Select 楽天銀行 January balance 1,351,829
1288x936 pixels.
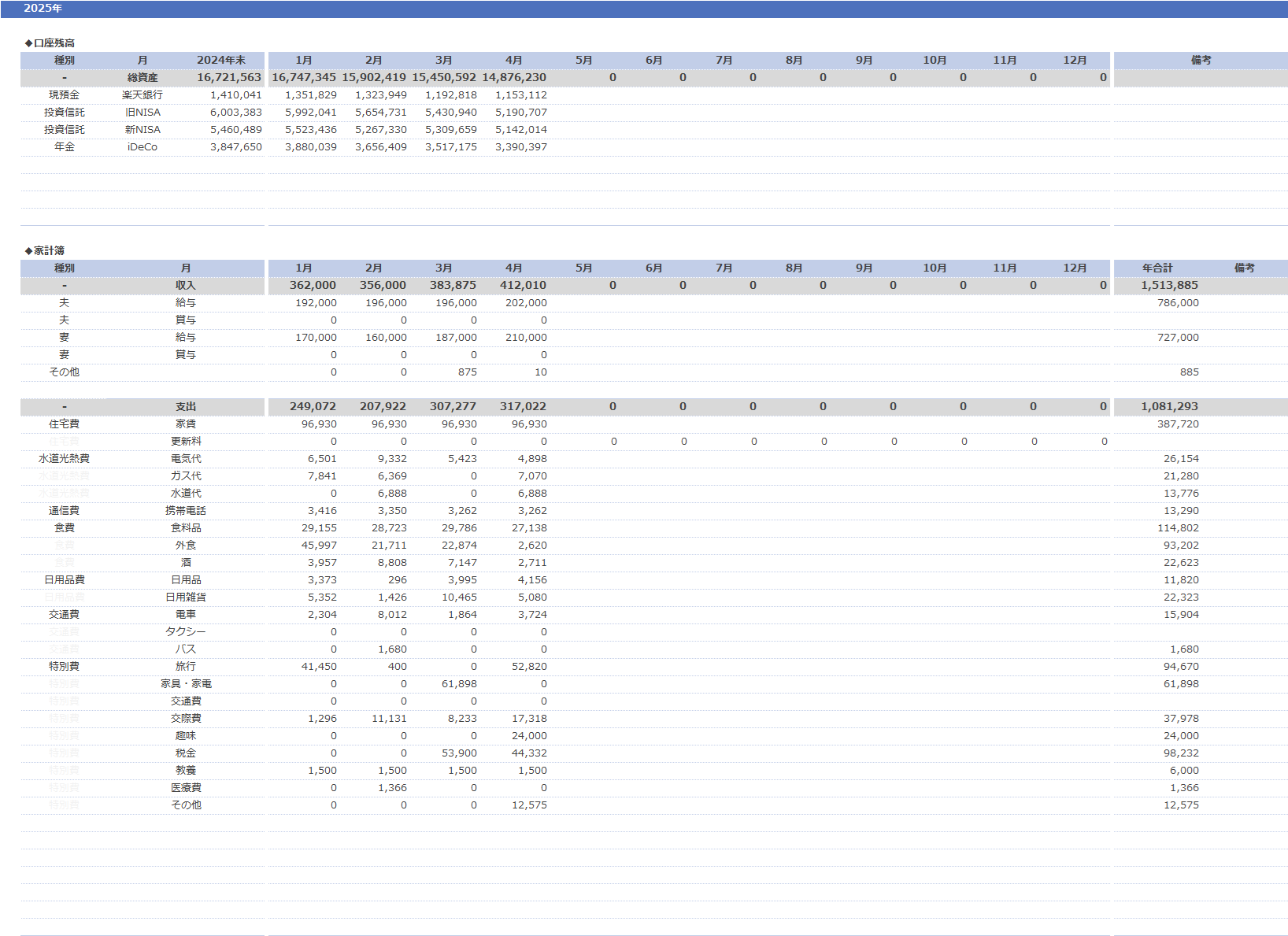311,95
